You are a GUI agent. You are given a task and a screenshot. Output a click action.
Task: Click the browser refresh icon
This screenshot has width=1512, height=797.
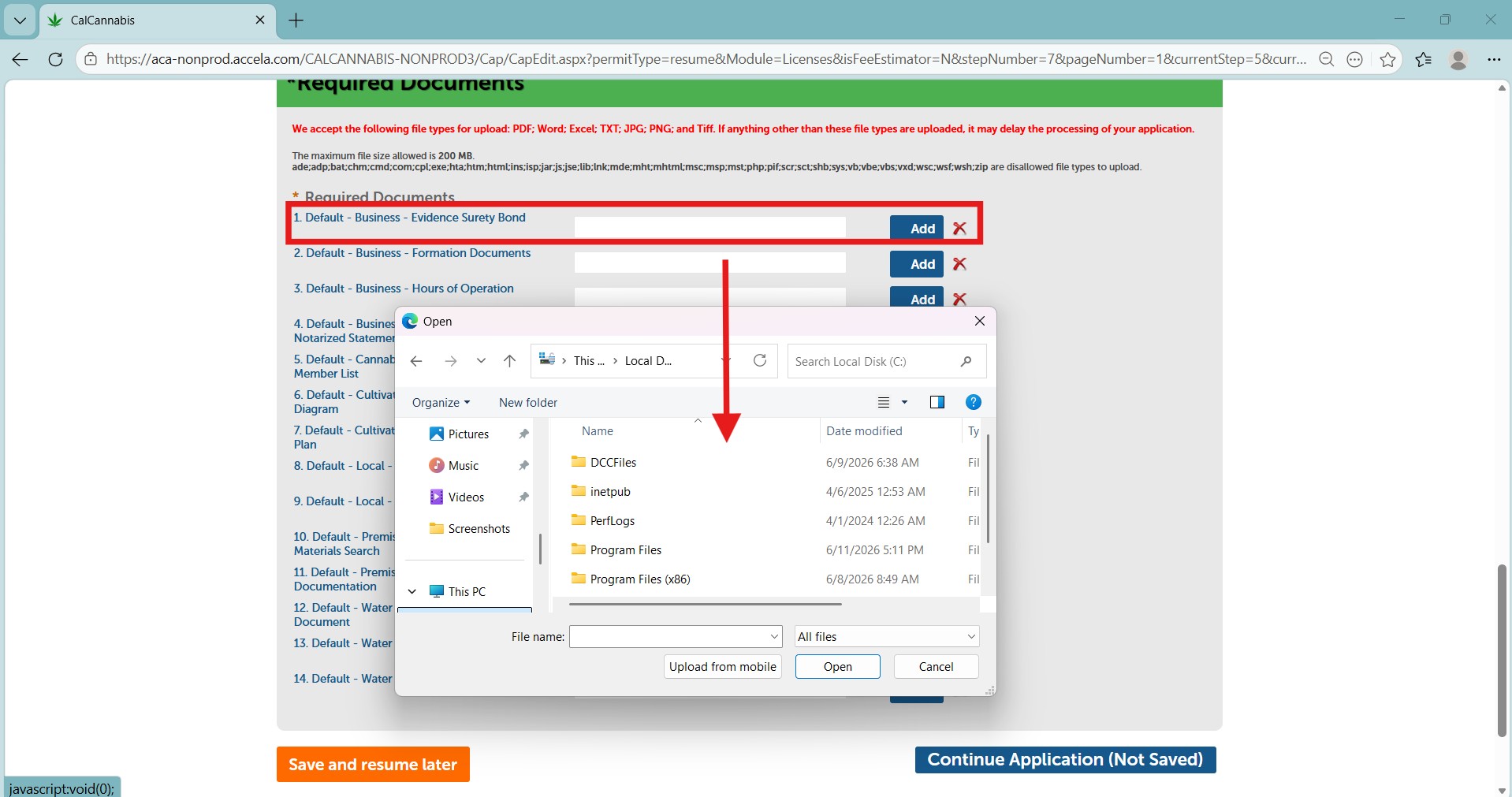tap(55, 59)
